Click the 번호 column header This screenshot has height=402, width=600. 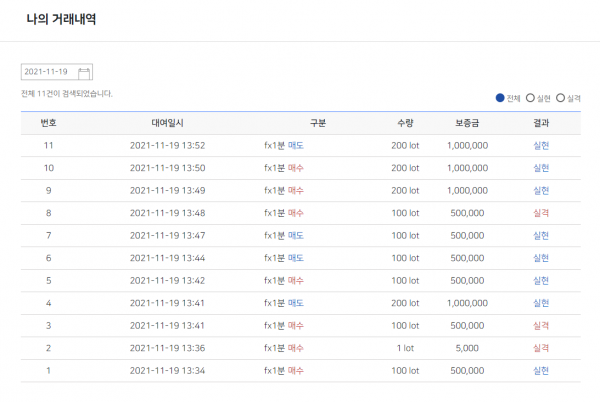click(x=49, y=123)
